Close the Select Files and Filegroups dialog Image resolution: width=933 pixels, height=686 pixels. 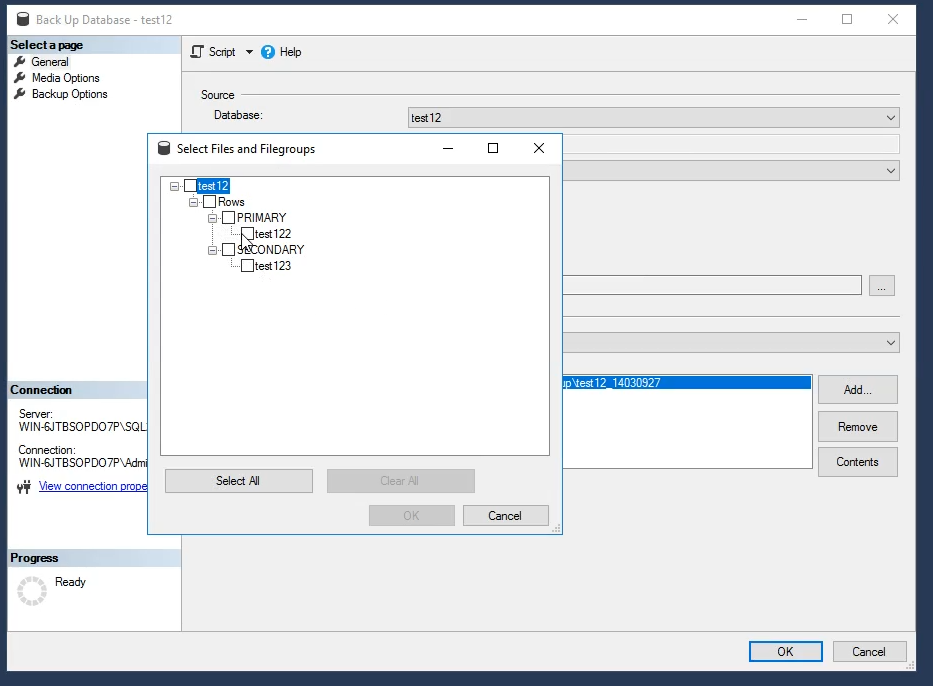click(538, 148)
